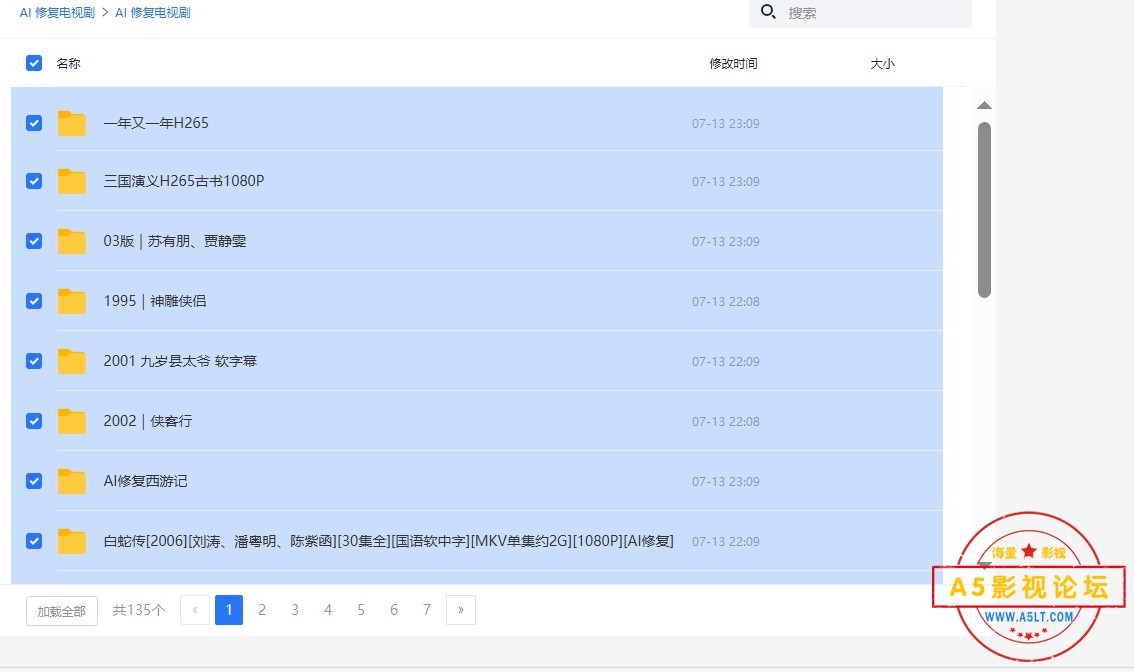Go to page 5
This screenshot has height=672, width=1134.
coord(361,610)
